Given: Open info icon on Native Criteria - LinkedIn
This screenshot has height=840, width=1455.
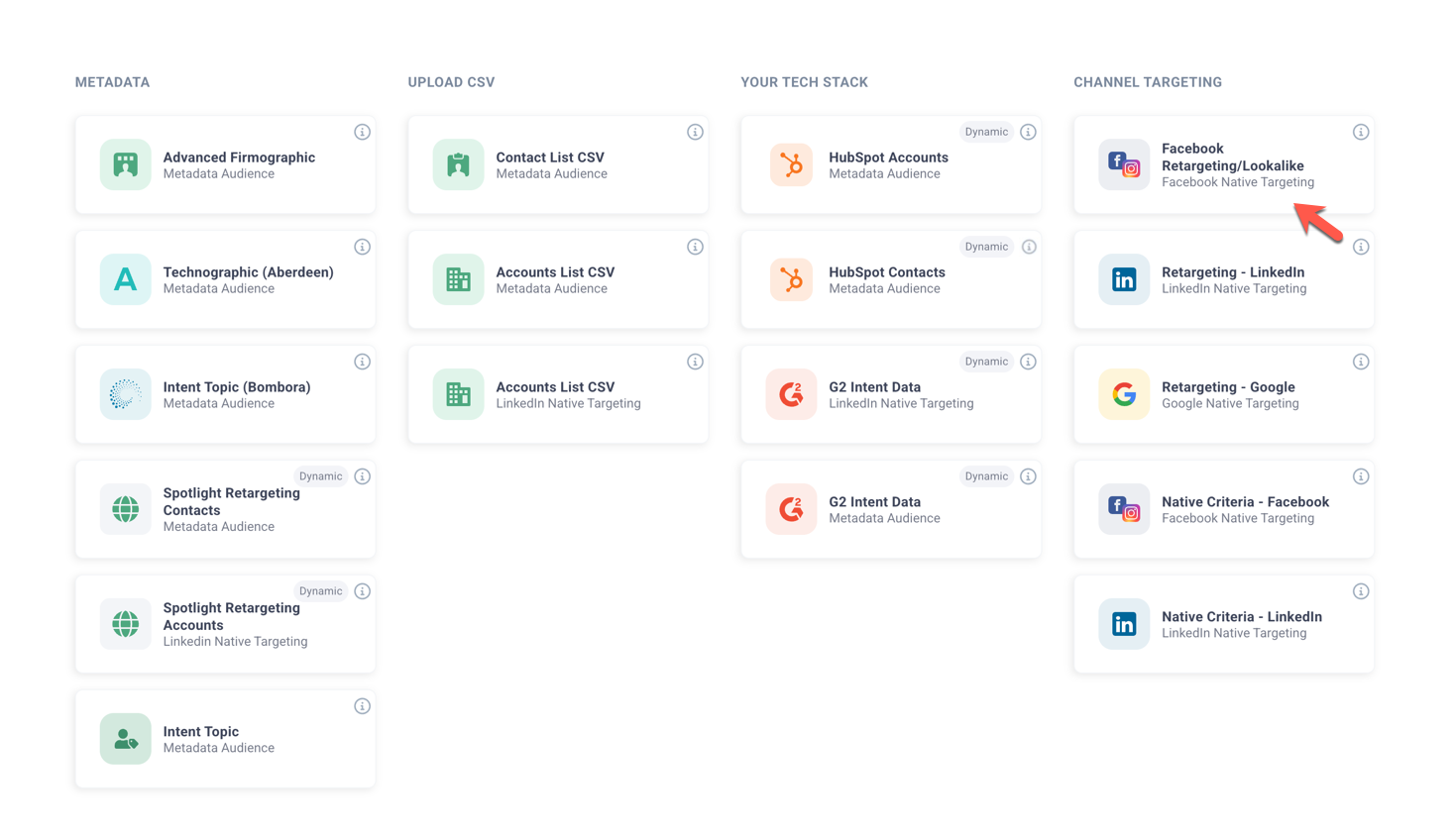Looking at the screenshot, I should 1361,591.
